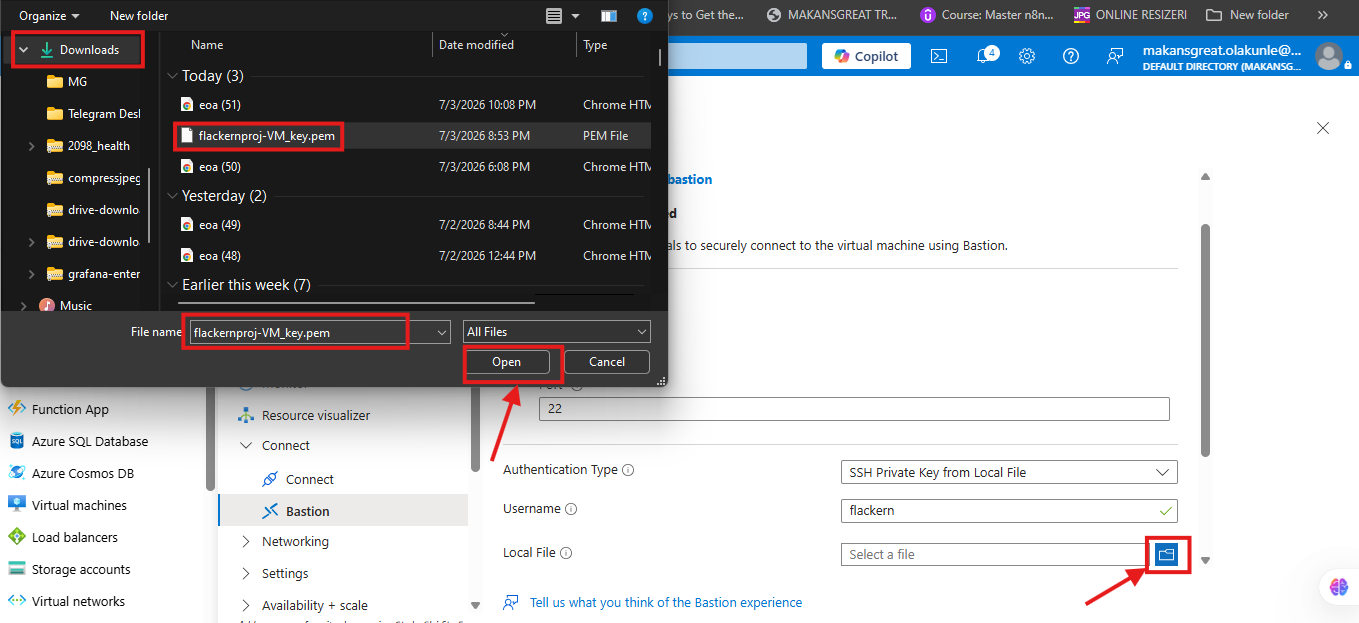
Task: Toggle the file dialog preview pane icon
Action: [x=608, y=16]
